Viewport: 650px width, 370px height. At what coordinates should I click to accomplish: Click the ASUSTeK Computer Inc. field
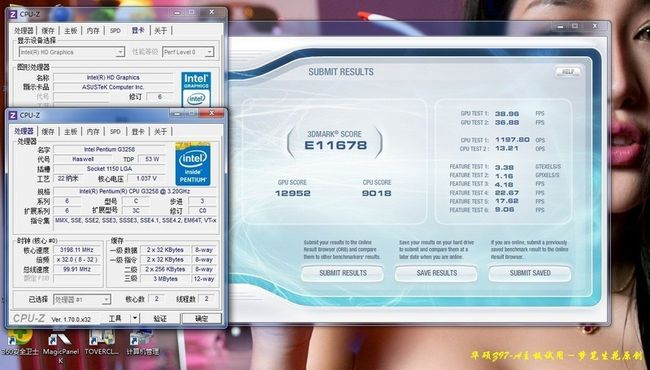coord(113,87)
